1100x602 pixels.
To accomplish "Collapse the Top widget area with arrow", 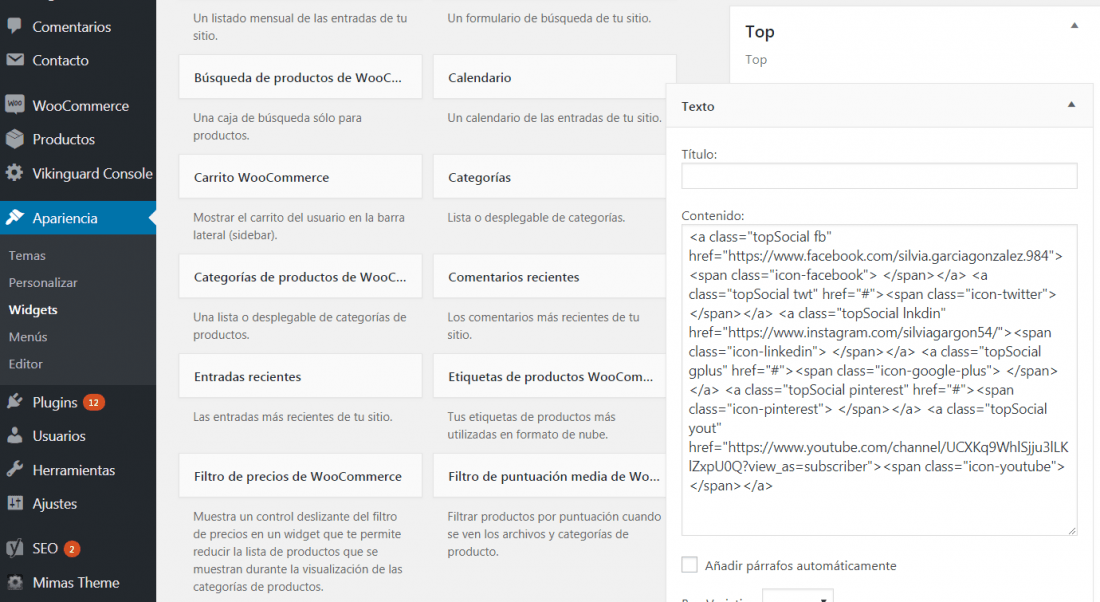I will pyautogui.click(x=1074, y=26).
